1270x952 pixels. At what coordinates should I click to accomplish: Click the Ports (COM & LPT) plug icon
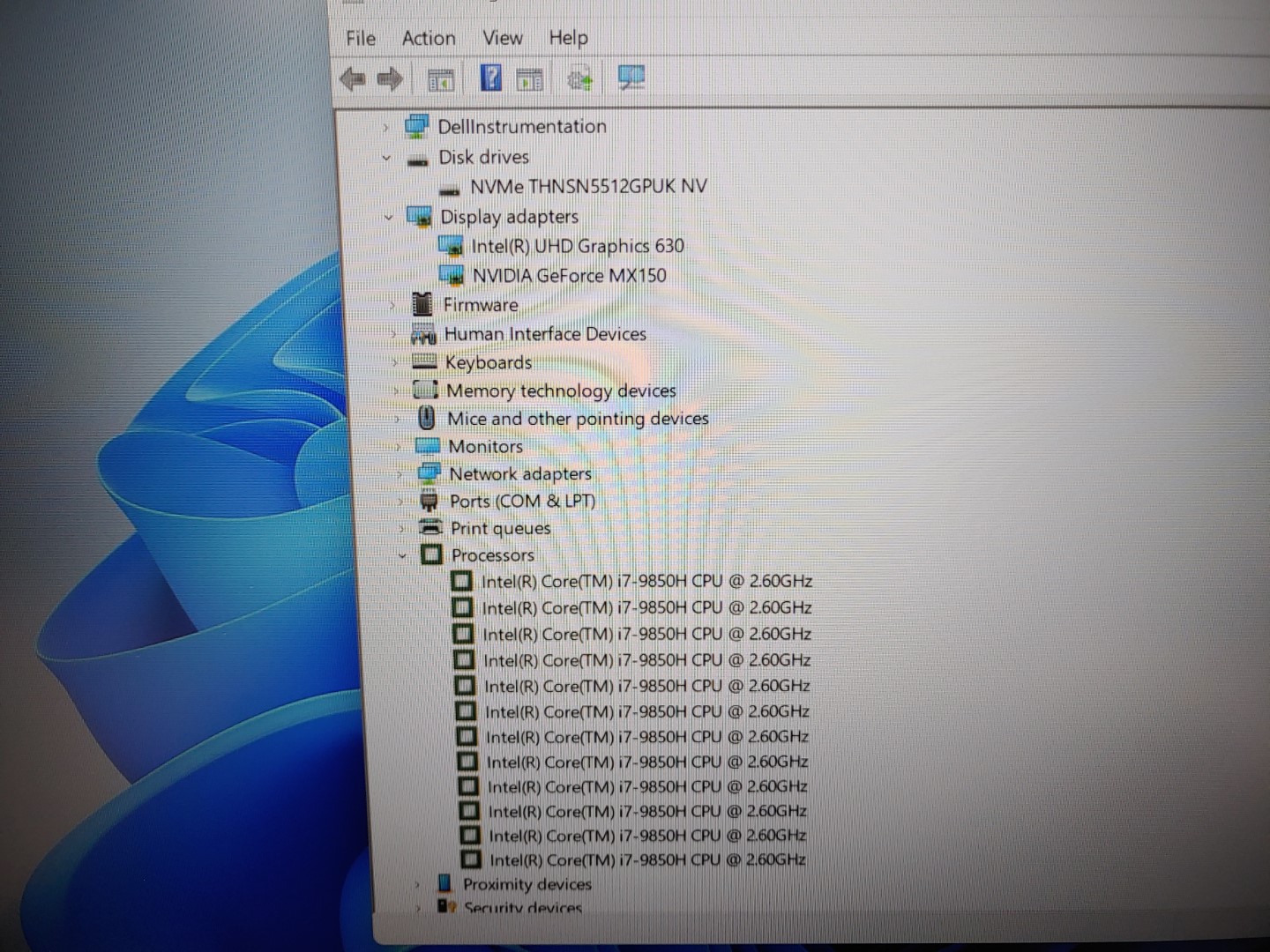(430, 502)
